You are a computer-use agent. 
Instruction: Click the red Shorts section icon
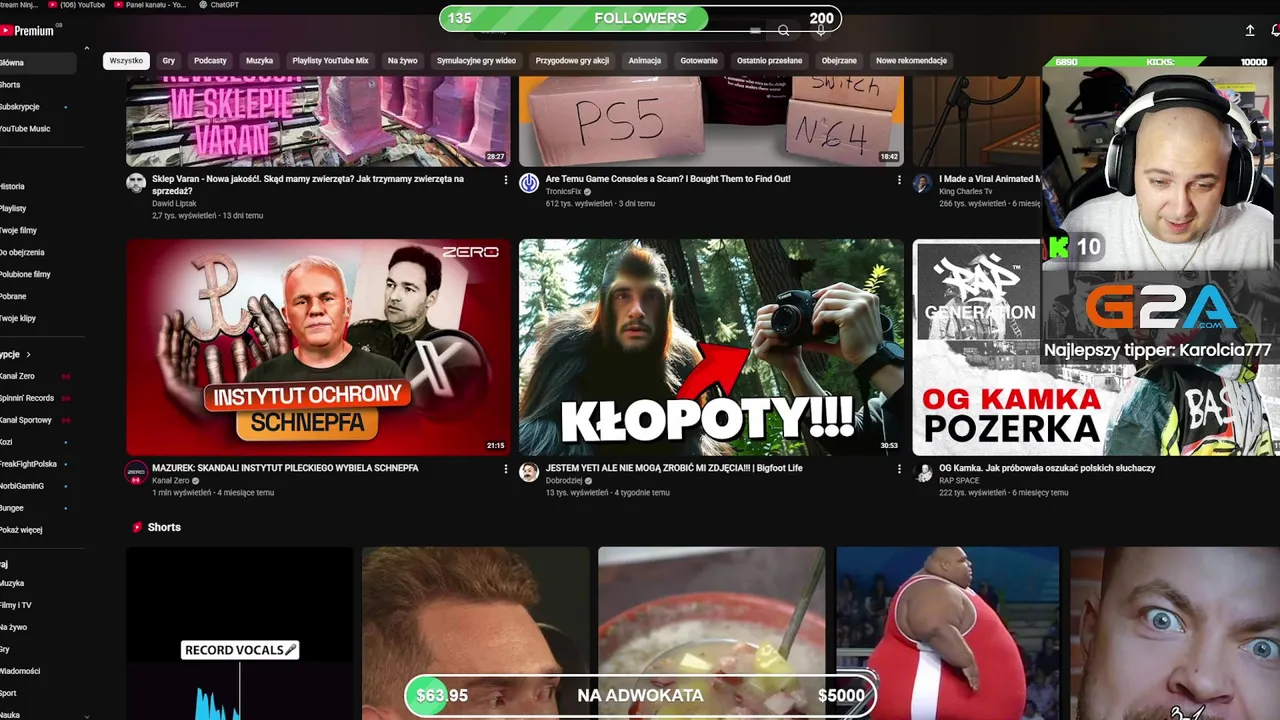[137, 527]
